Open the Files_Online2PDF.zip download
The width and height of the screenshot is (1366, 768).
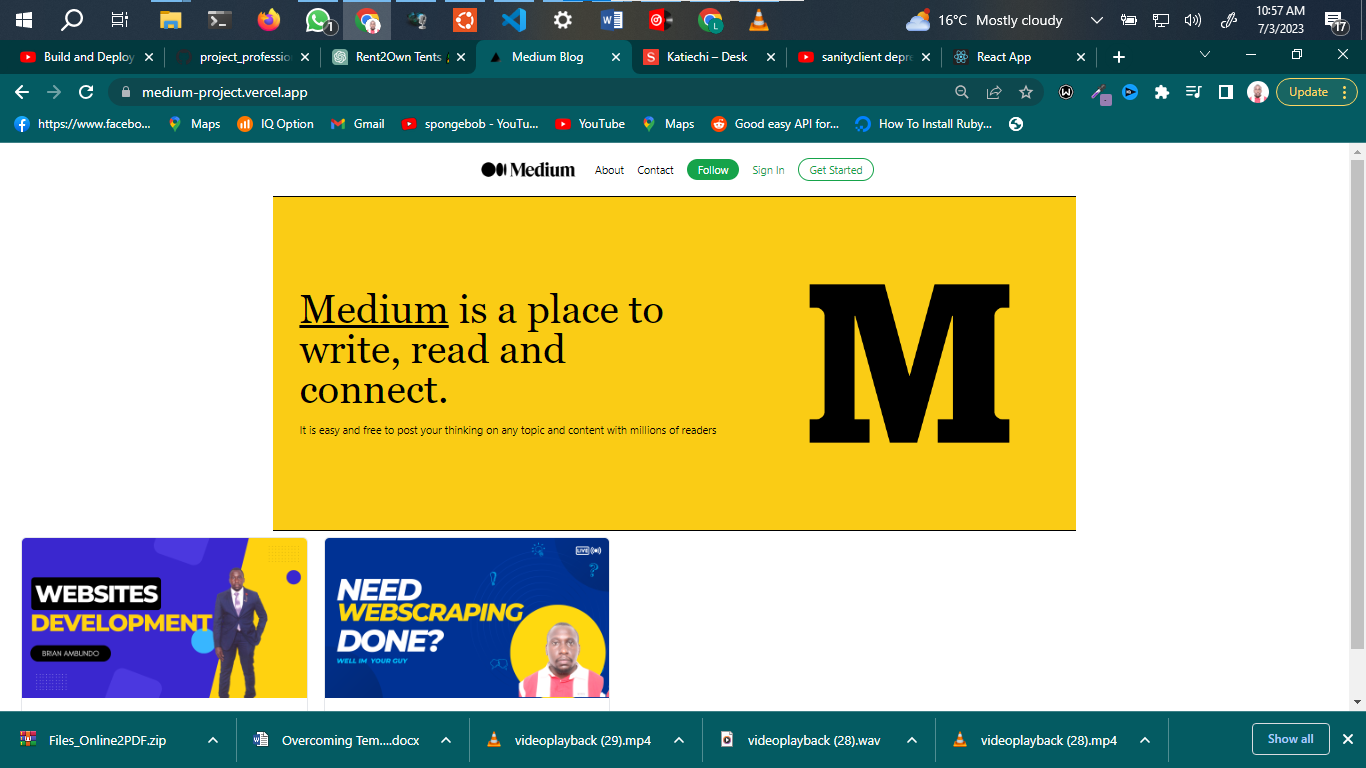click(107, 740)
